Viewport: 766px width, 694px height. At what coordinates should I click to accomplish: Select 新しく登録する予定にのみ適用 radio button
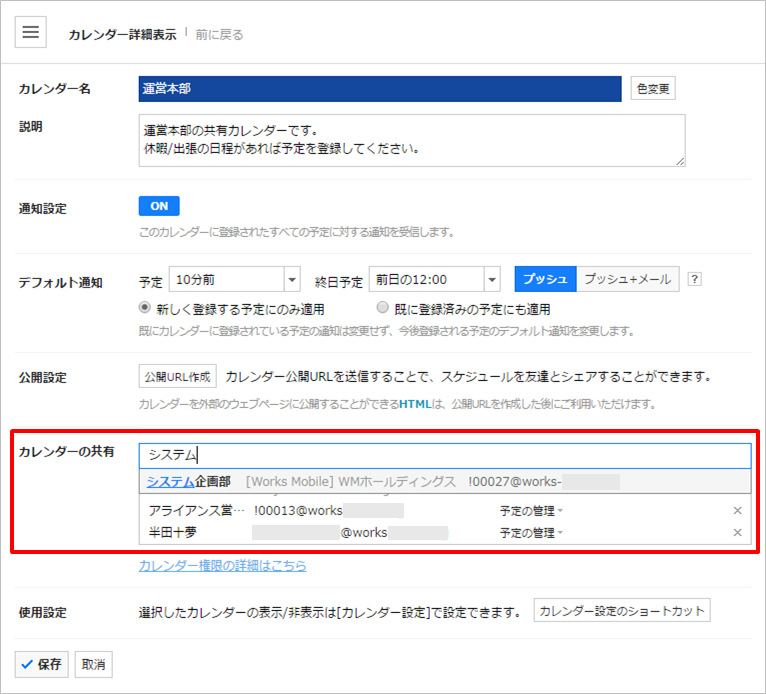pos(145,308)
